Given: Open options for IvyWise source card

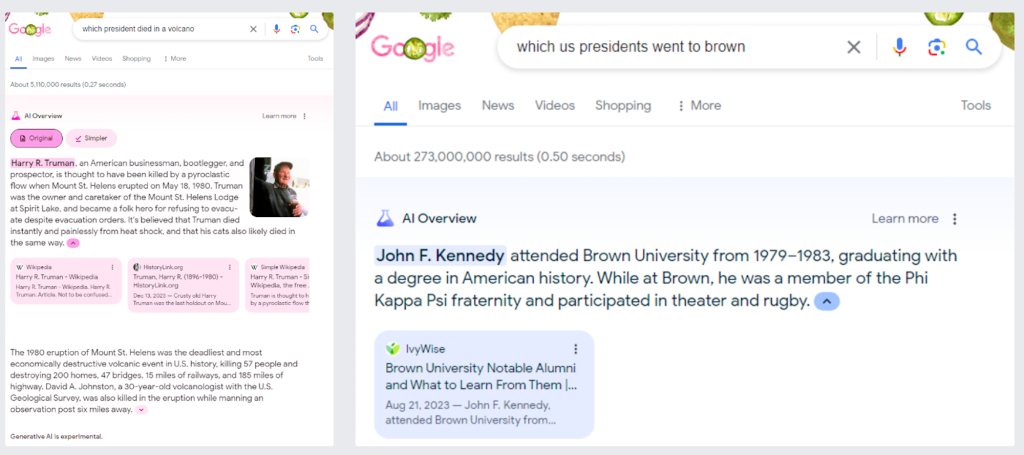Looking at the screenshot, I should [575, 349].
